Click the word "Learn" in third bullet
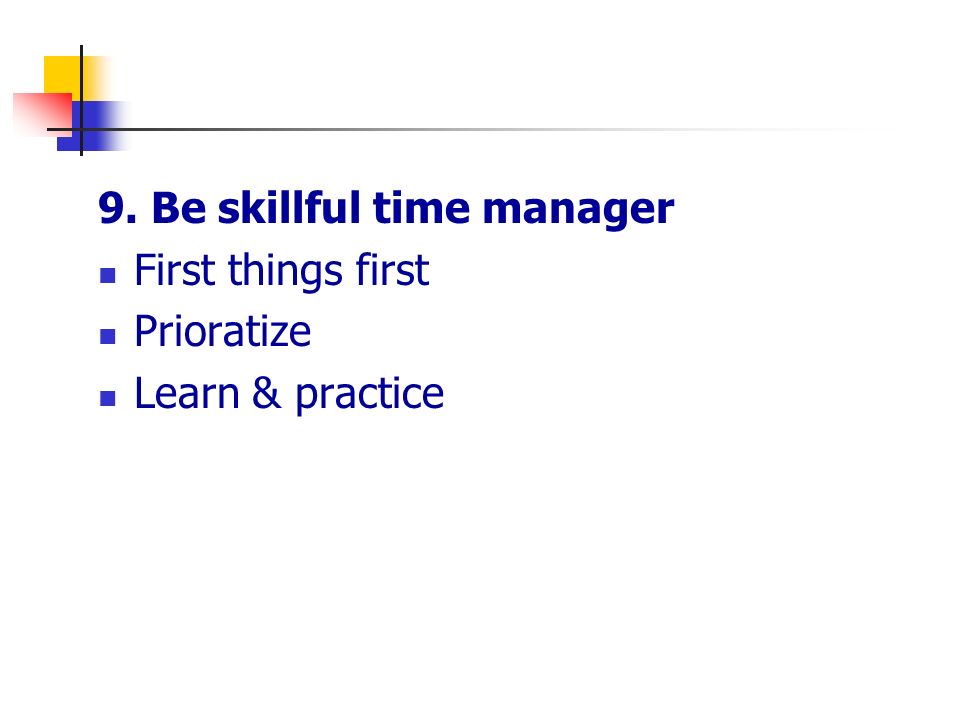The height and width of the screenshot is (720, 960). pos(187,393)
